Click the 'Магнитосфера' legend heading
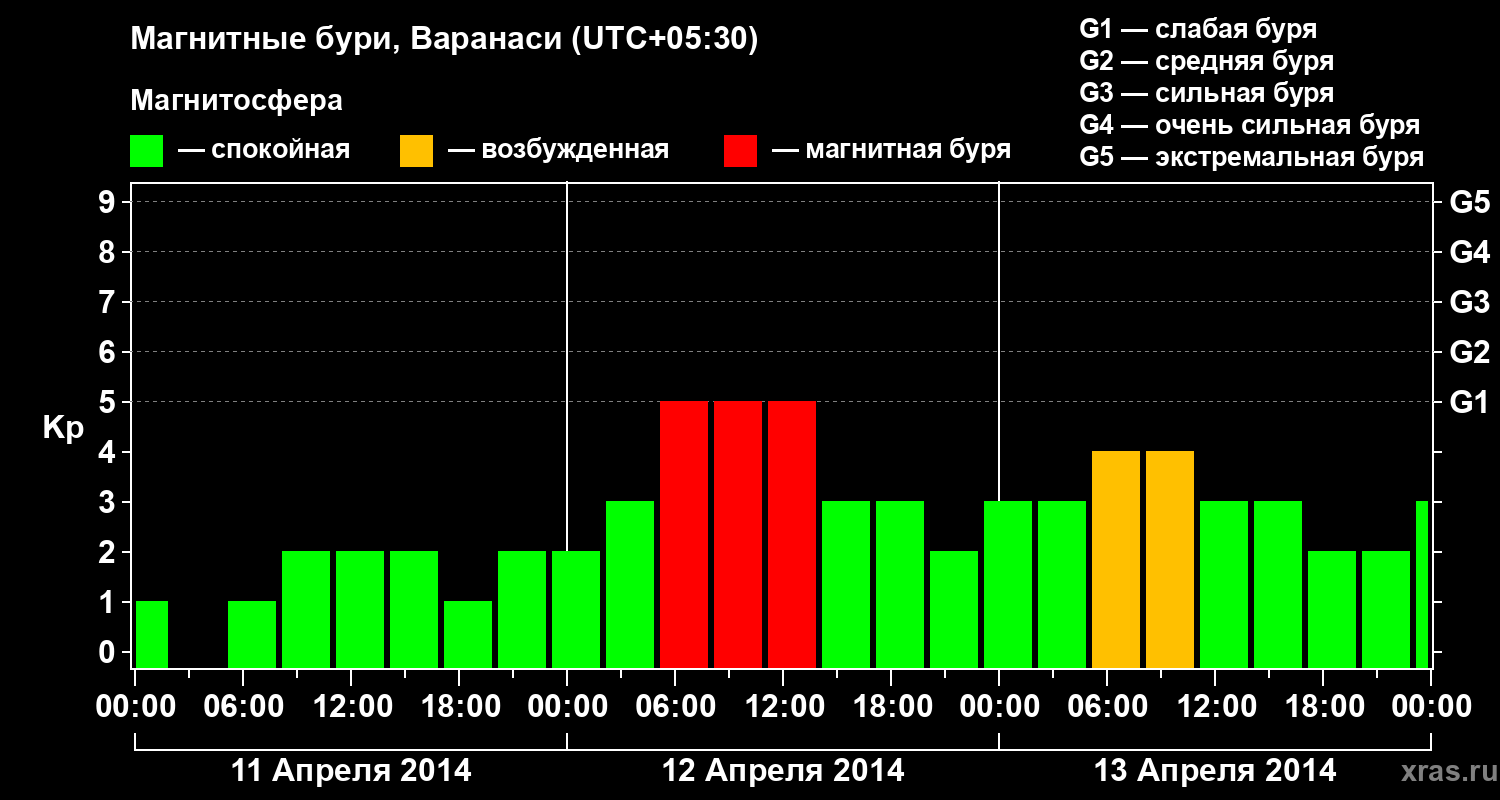This screenshot has height=800, width=1500. 237,101
